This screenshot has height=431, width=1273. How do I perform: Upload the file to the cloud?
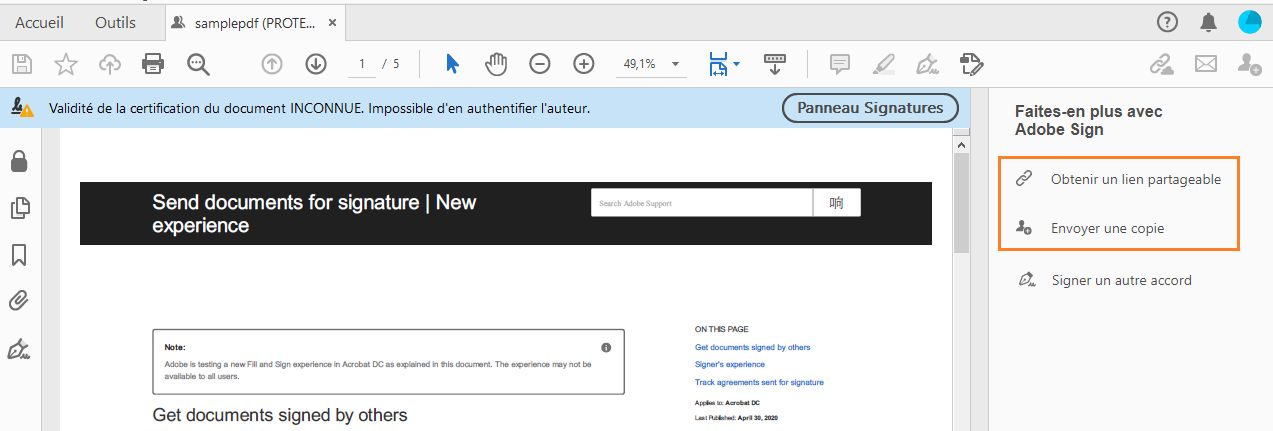click(109, 64)
